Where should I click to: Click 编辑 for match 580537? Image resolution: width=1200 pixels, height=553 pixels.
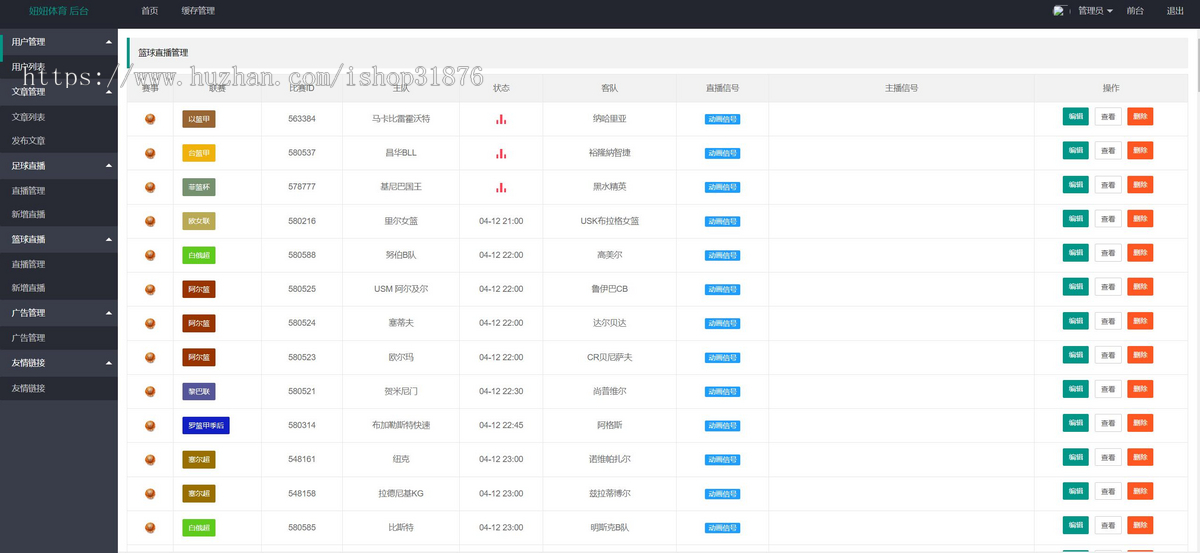[x=1076, y=151]
